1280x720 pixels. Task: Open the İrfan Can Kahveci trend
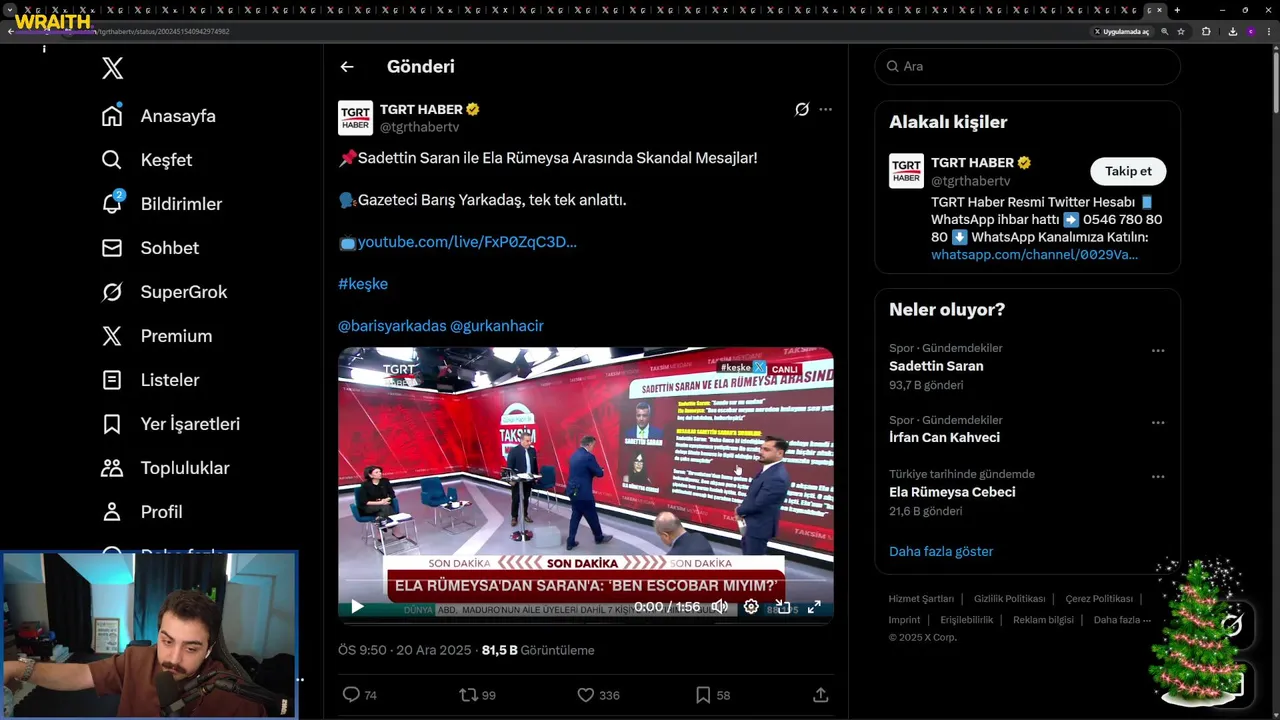pos(944,438)
